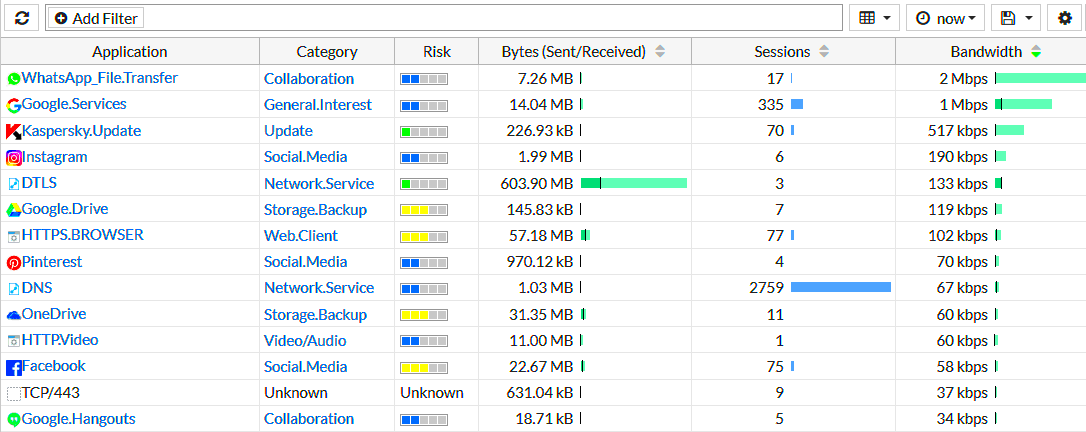Viewport: 1086px width, 432px height.
Task: Sort by Bytes (Sent/Received) column
Action: (584, 51)
